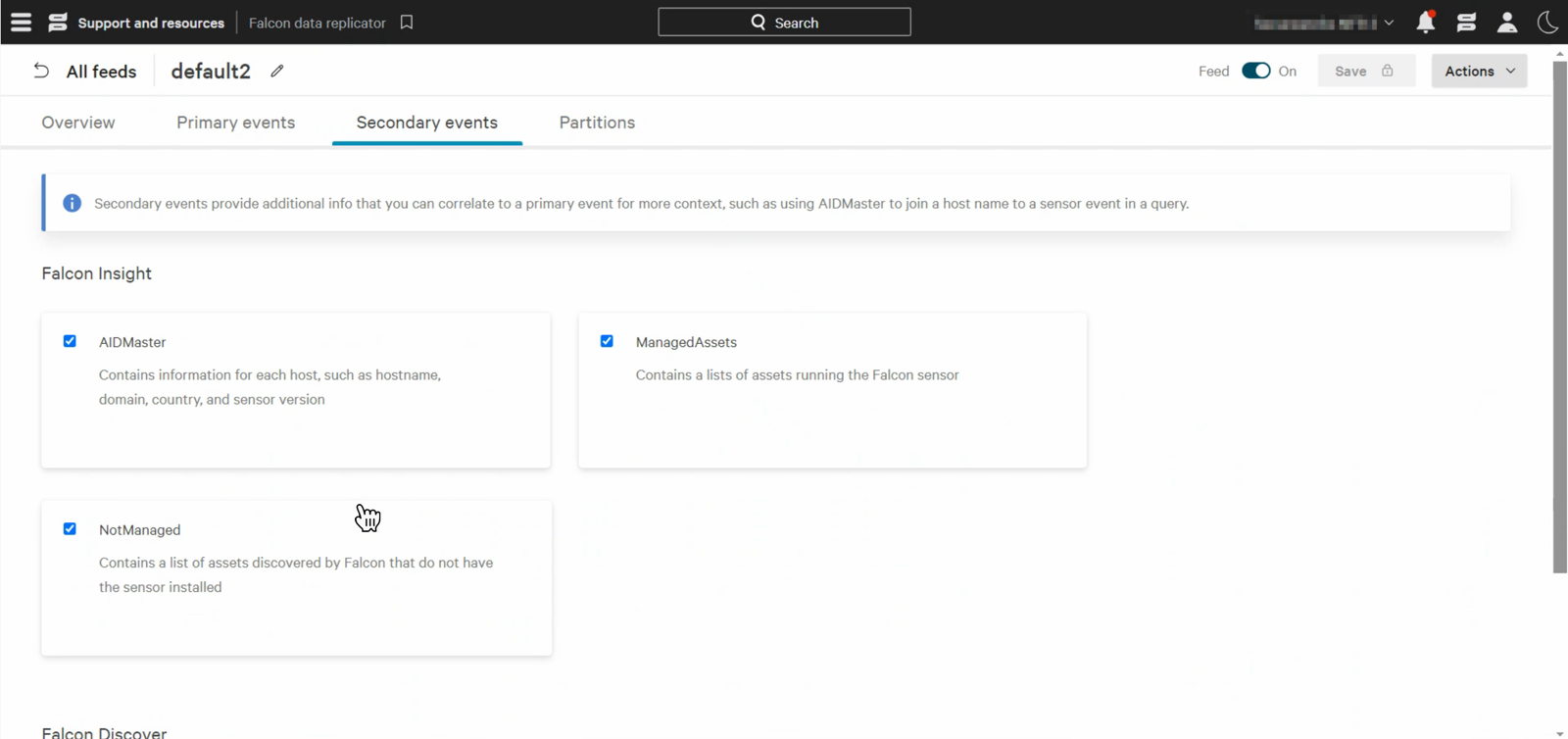Image resolution: width=1568 pixels, height=739 pixels.
Task: Turn off the Feed toggle switch
Action: point(1255,71)
